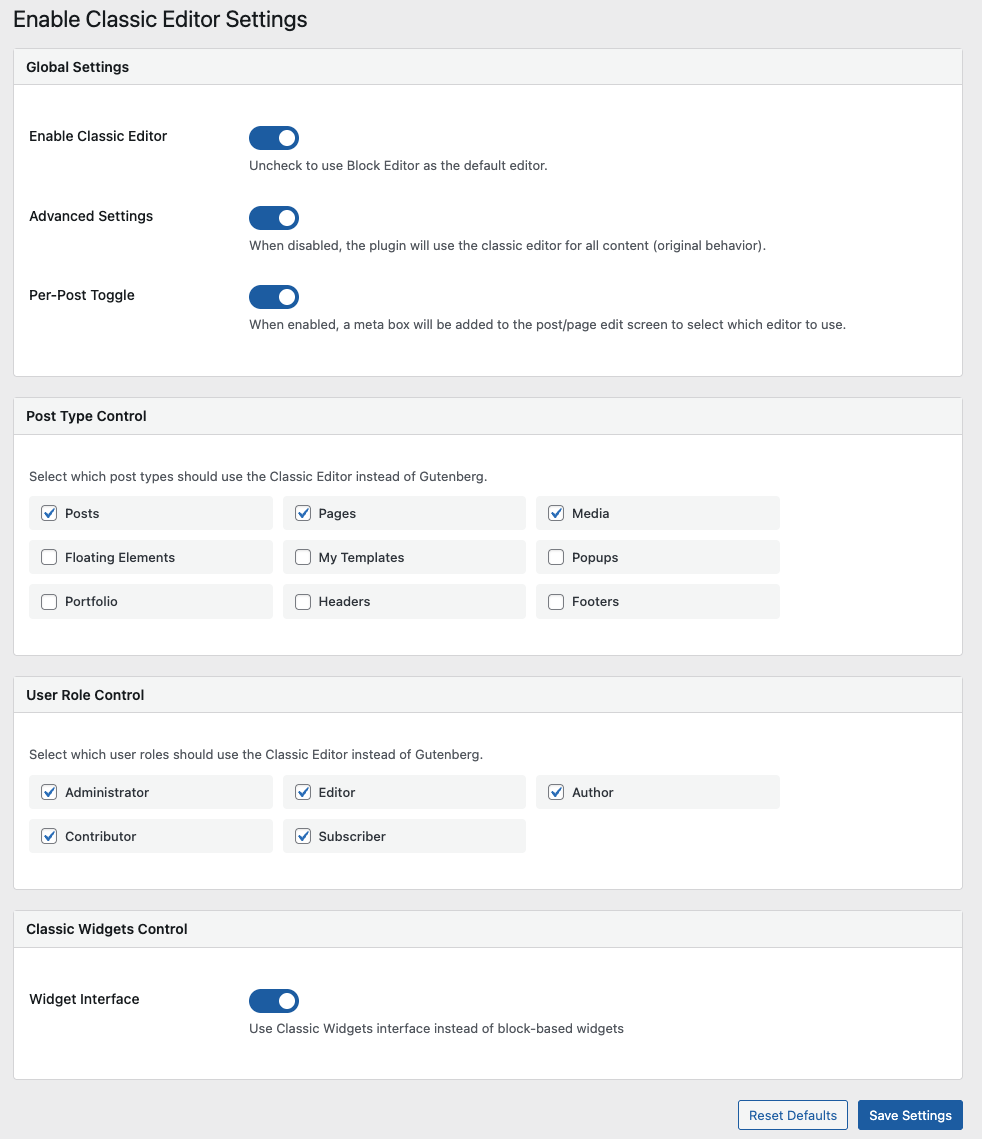Uncheck the Media post type checkbox
Viewport: 982px width, 1139px height.
(556, 513)
